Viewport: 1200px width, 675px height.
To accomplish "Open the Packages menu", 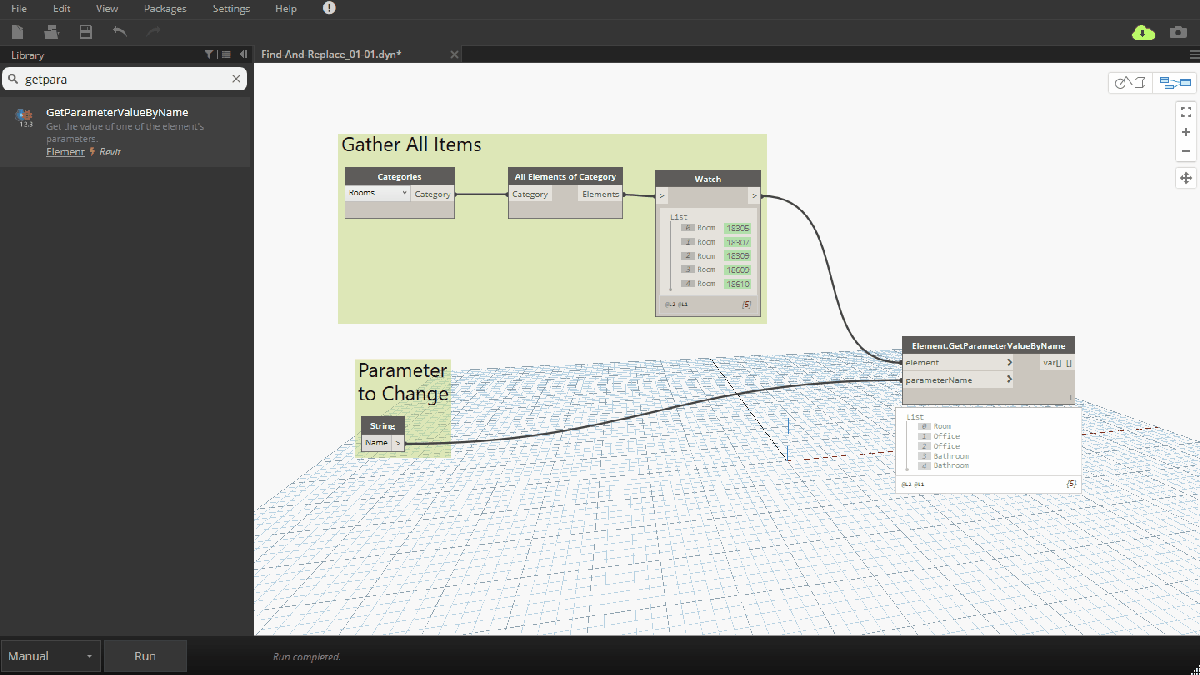I will point(164,8).
